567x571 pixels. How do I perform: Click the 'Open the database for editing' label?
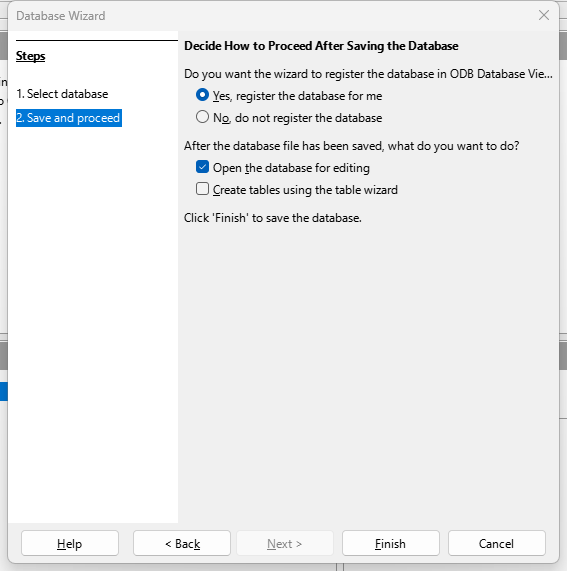tap(291, 168)
